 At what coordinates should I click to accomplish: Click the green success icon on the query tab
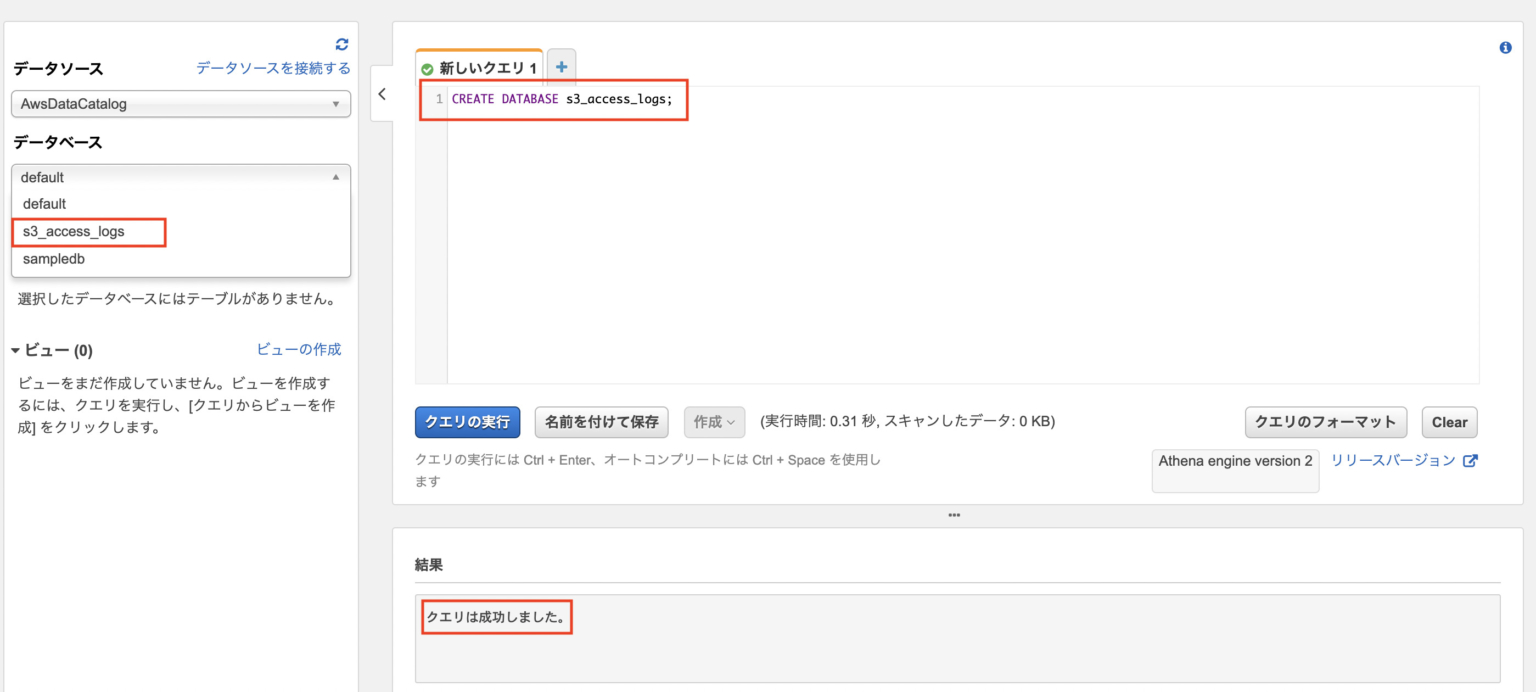pyautogui.click(x=428, y=69)
